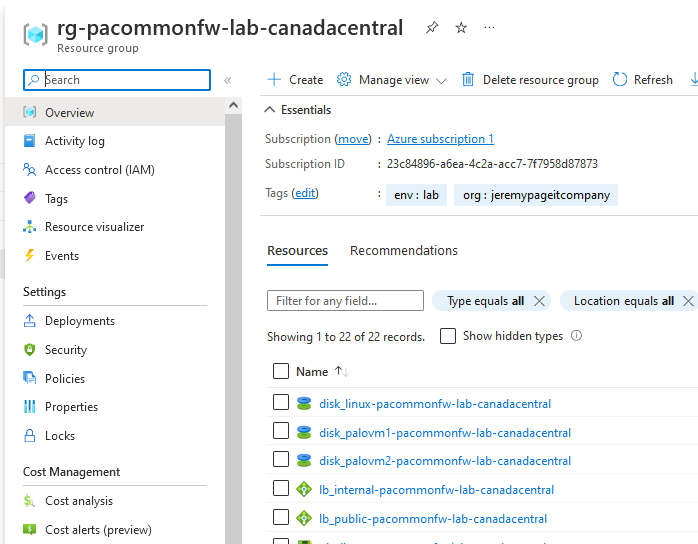
Task: Refresh the resource list
Action: 642,80
